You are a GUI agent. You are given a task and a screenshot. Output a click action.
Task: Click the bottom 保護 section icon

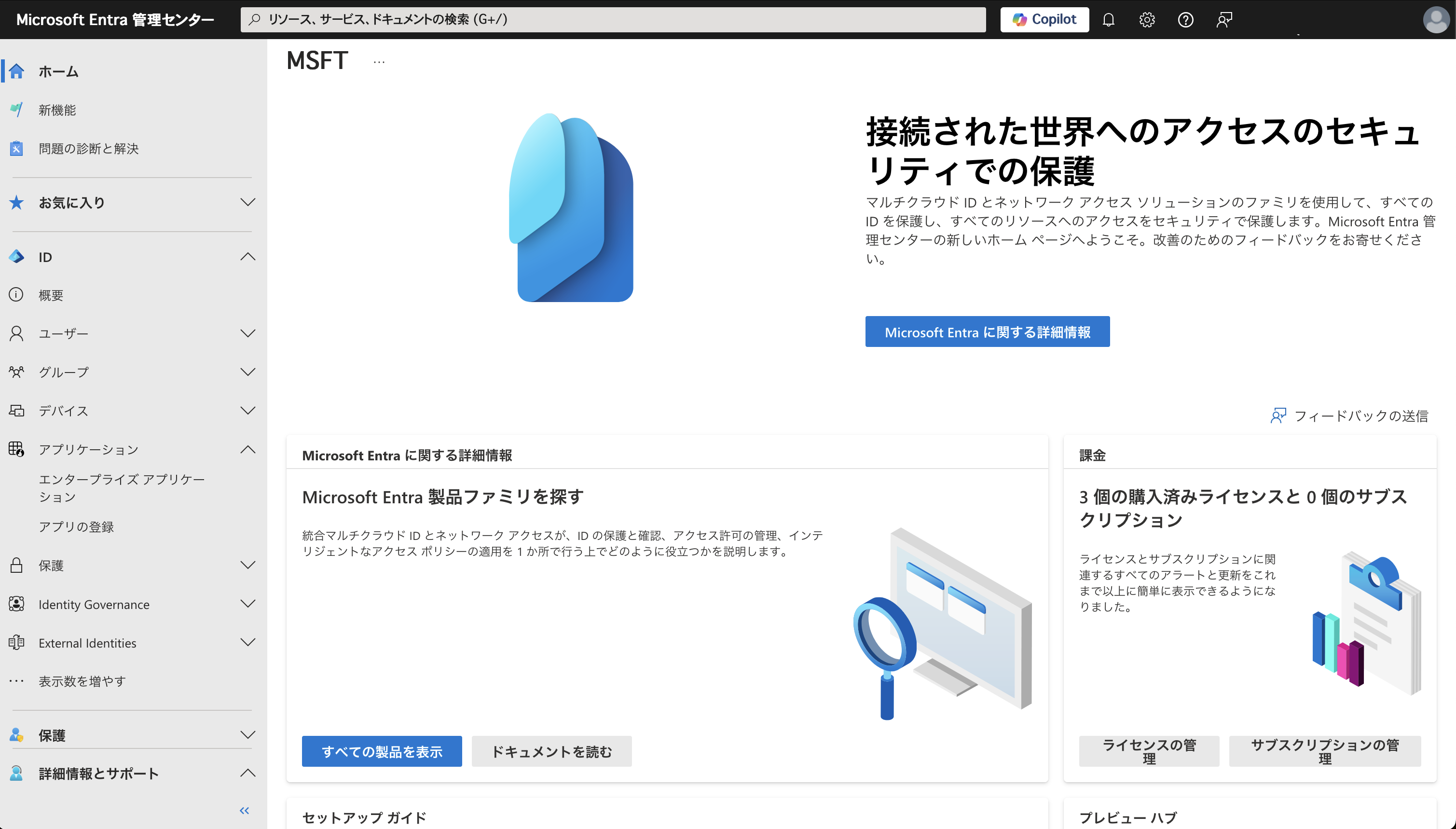coord(16,735)
